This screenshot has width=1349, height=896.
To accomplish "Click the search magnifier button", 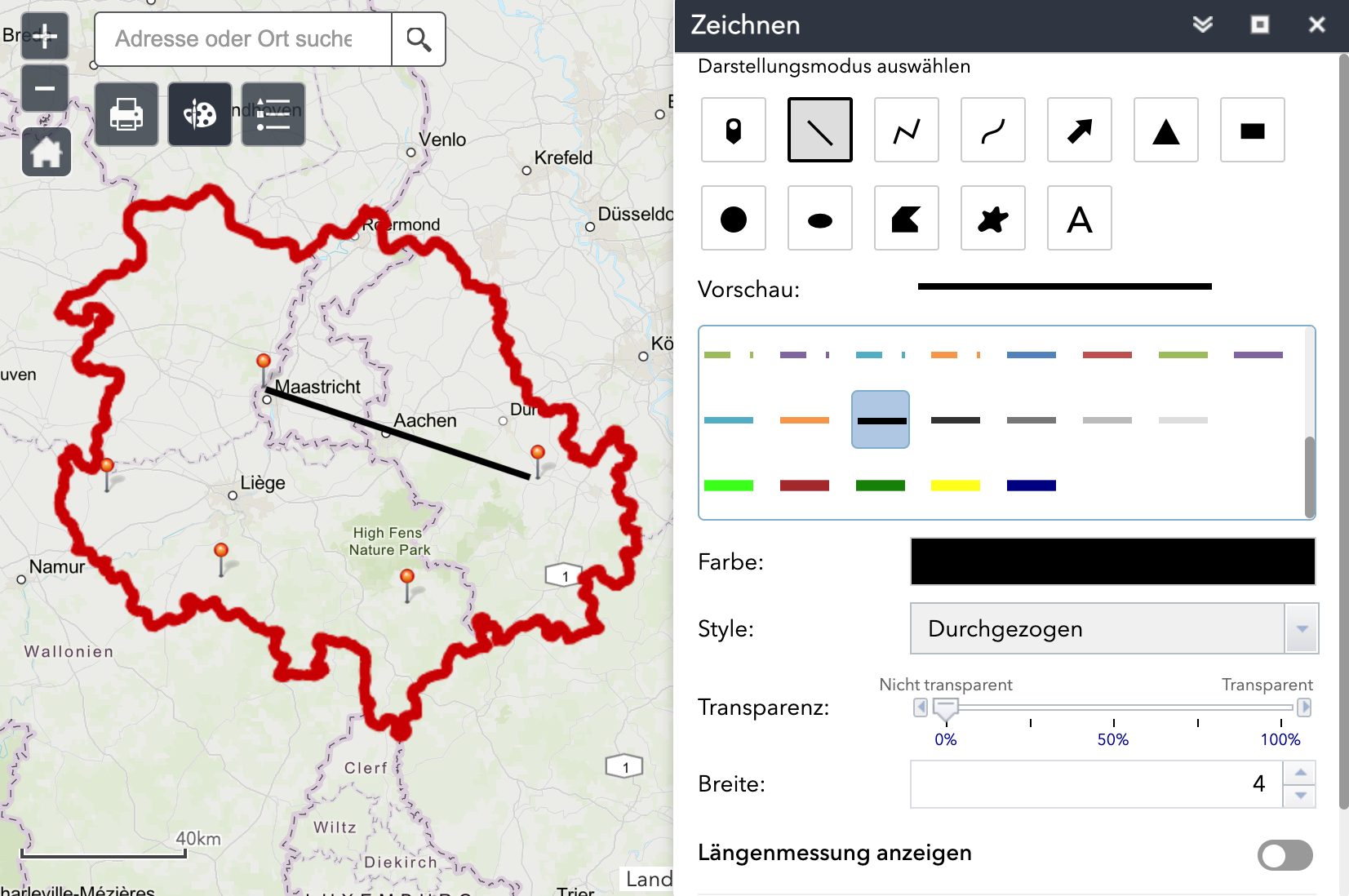I will (419, 39).
